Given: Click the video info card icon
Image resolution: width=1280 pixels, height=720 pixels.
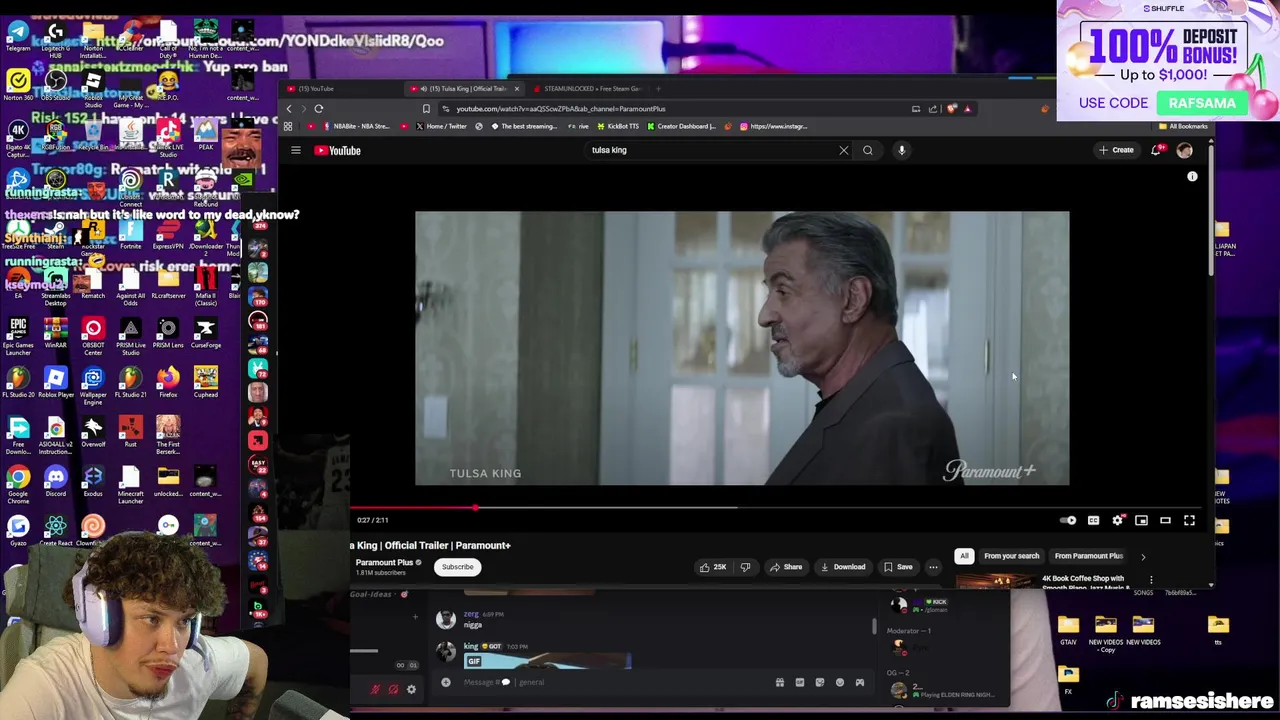Looking at the screenshot, I should pos(1192,176).
